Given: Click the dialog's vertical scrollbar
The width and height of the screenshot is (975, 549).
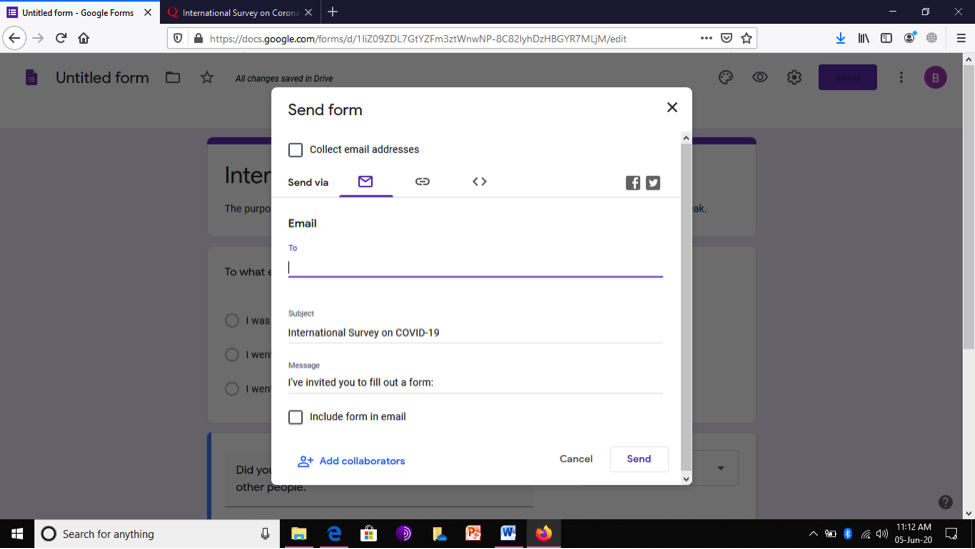Looking at the screenshot, I should tap(686, 308).
